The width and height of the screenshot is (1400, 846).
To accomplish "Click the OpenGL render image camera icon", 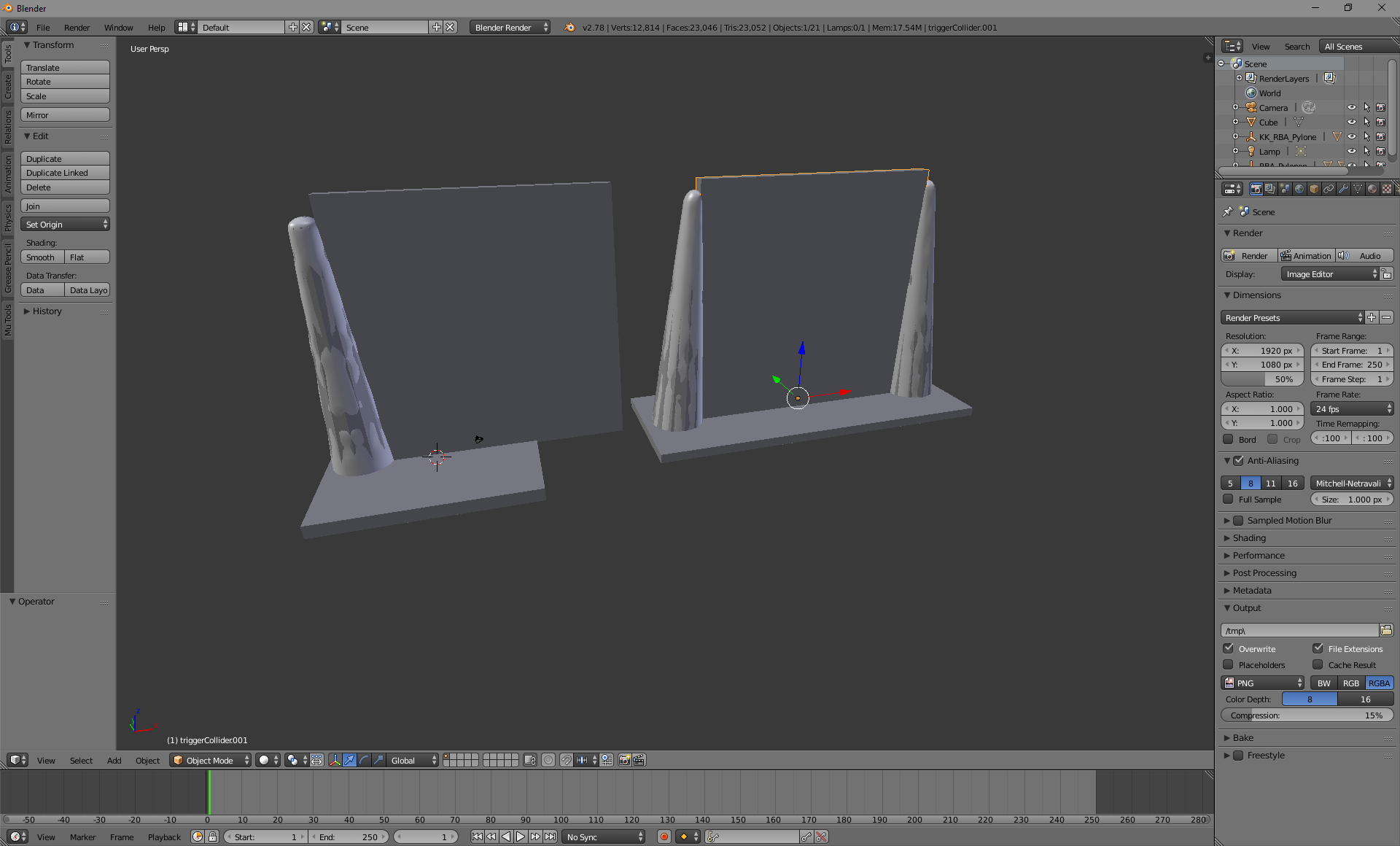I will (624, 760).
